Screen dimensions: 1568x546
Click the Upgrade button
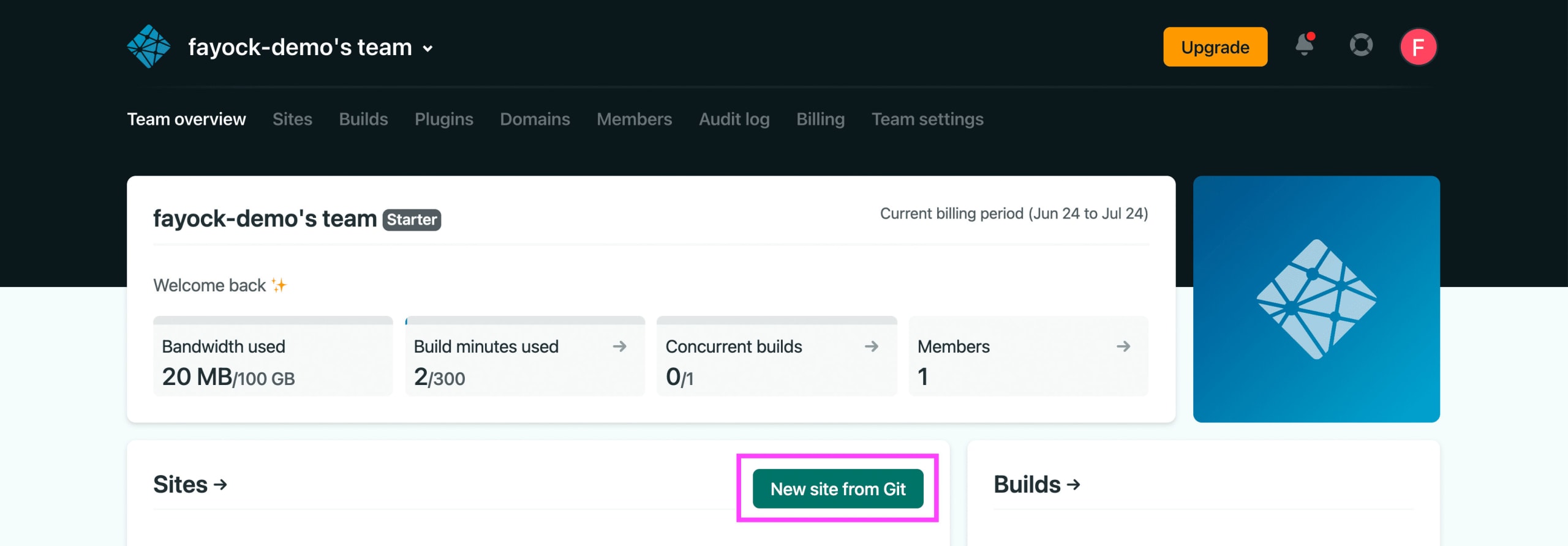point(1215,47)
